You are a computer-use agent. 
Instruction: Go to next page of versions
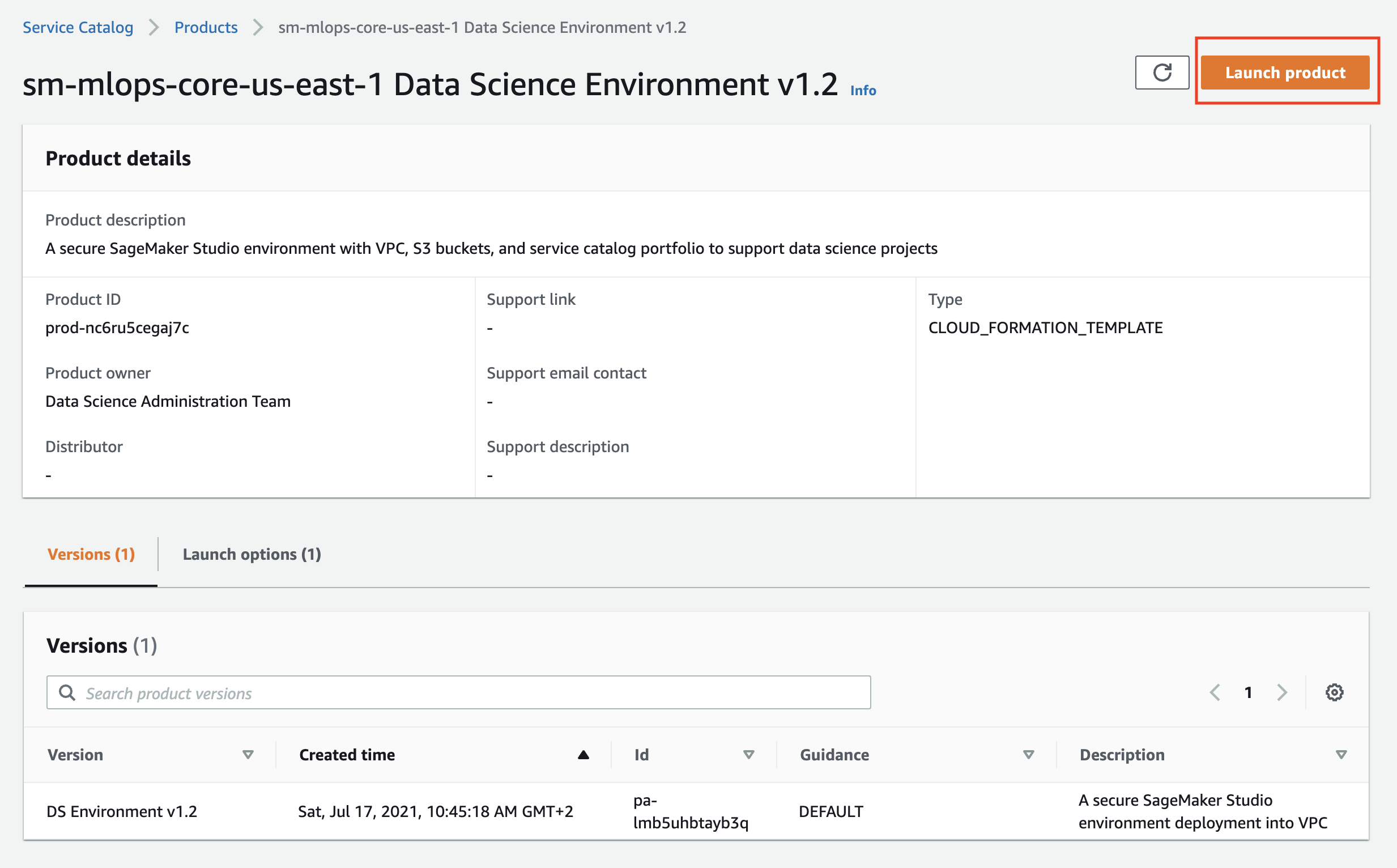1281,692
